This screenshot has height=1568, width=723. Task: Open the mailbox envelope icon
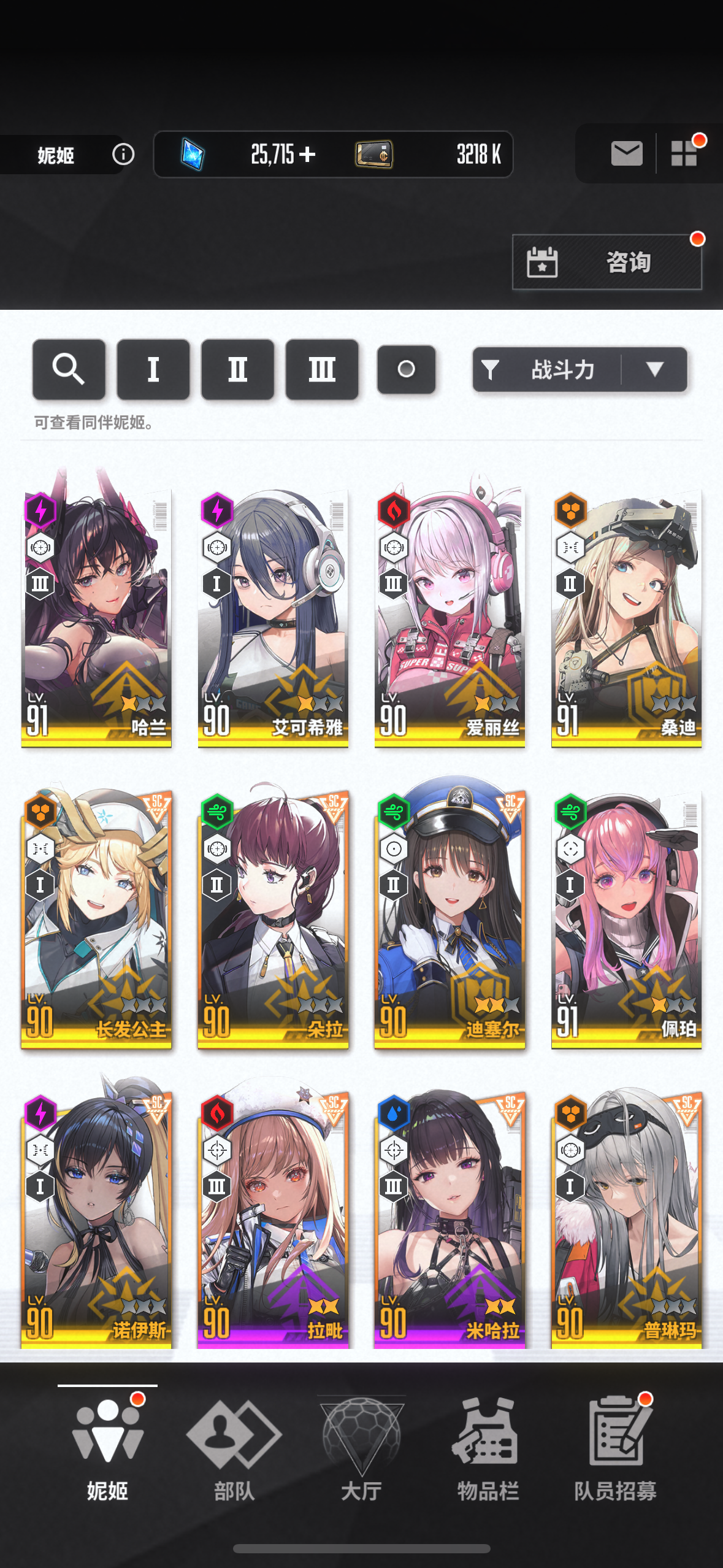[626, 153]
